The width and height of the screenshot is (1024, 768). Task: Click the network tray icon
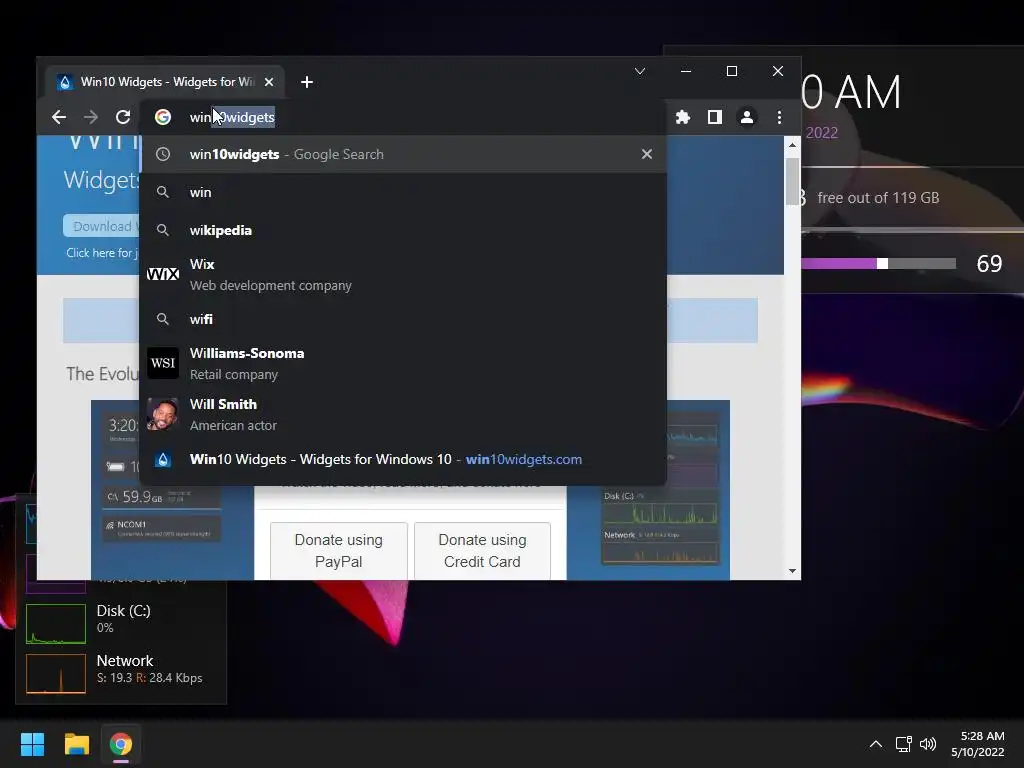904,744
